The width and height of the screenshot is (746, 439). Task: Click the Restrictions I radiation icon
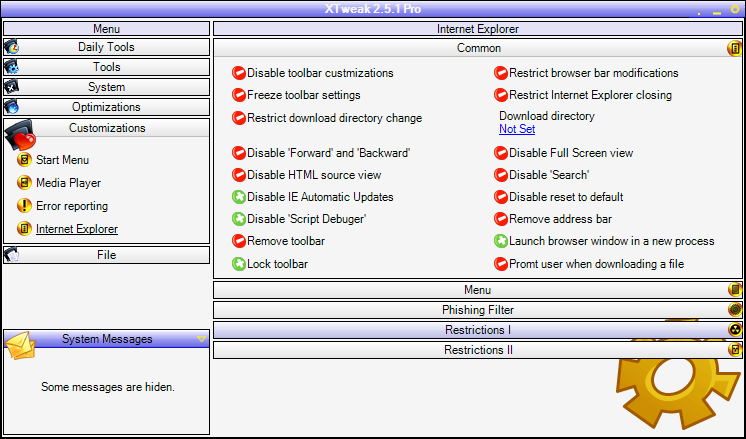pyautogui.click(x=735, y=330)
